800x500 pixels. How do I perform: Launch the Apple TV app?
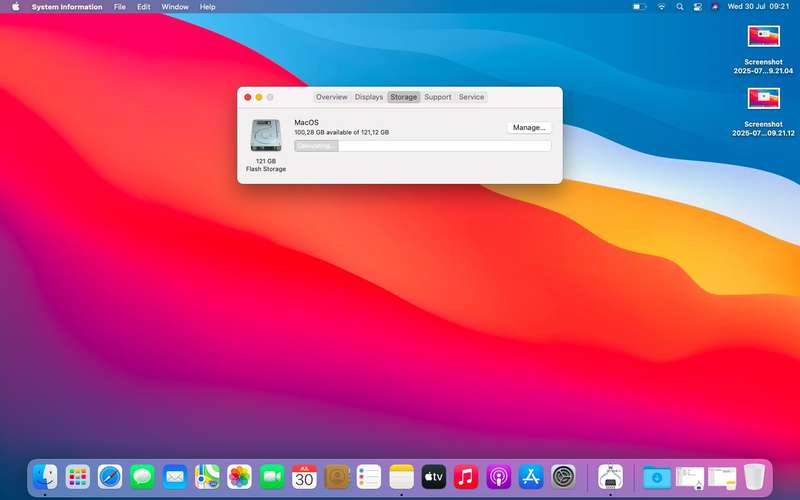click(x=434, y=477)
